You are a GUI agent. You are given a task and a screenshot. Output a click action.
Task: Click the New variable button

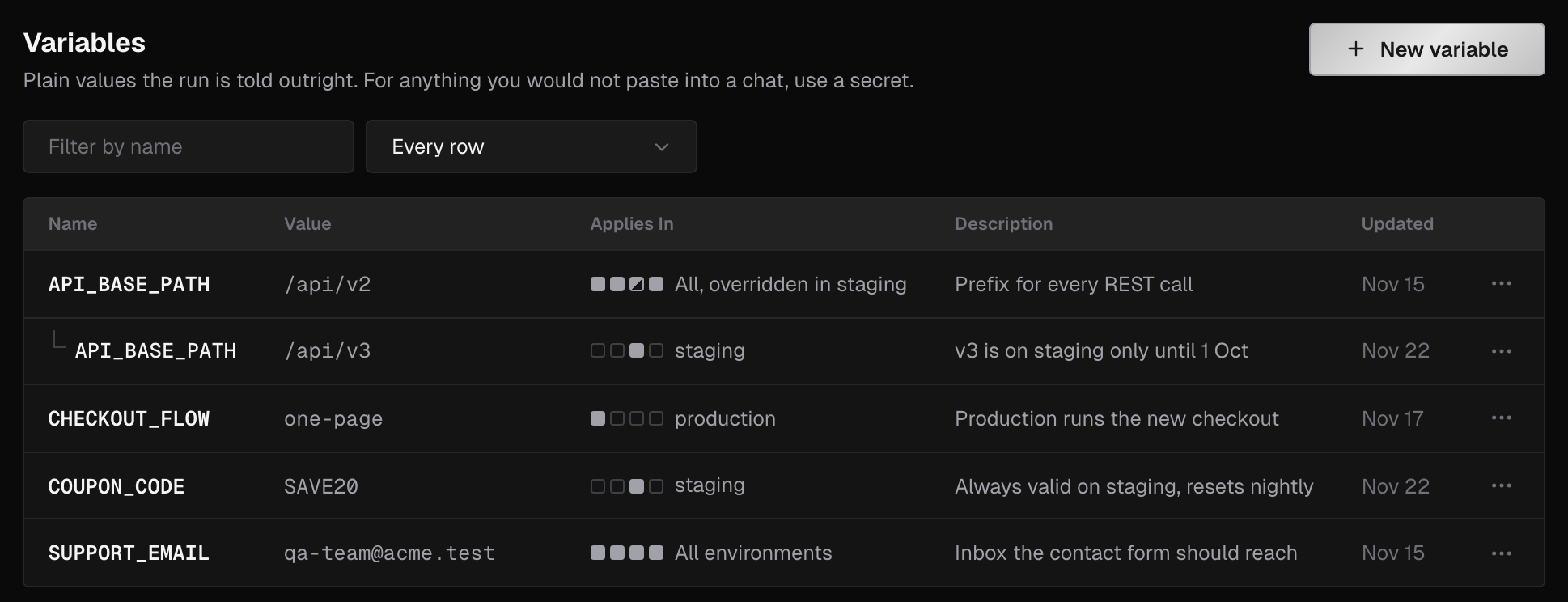coord(1427,49)
